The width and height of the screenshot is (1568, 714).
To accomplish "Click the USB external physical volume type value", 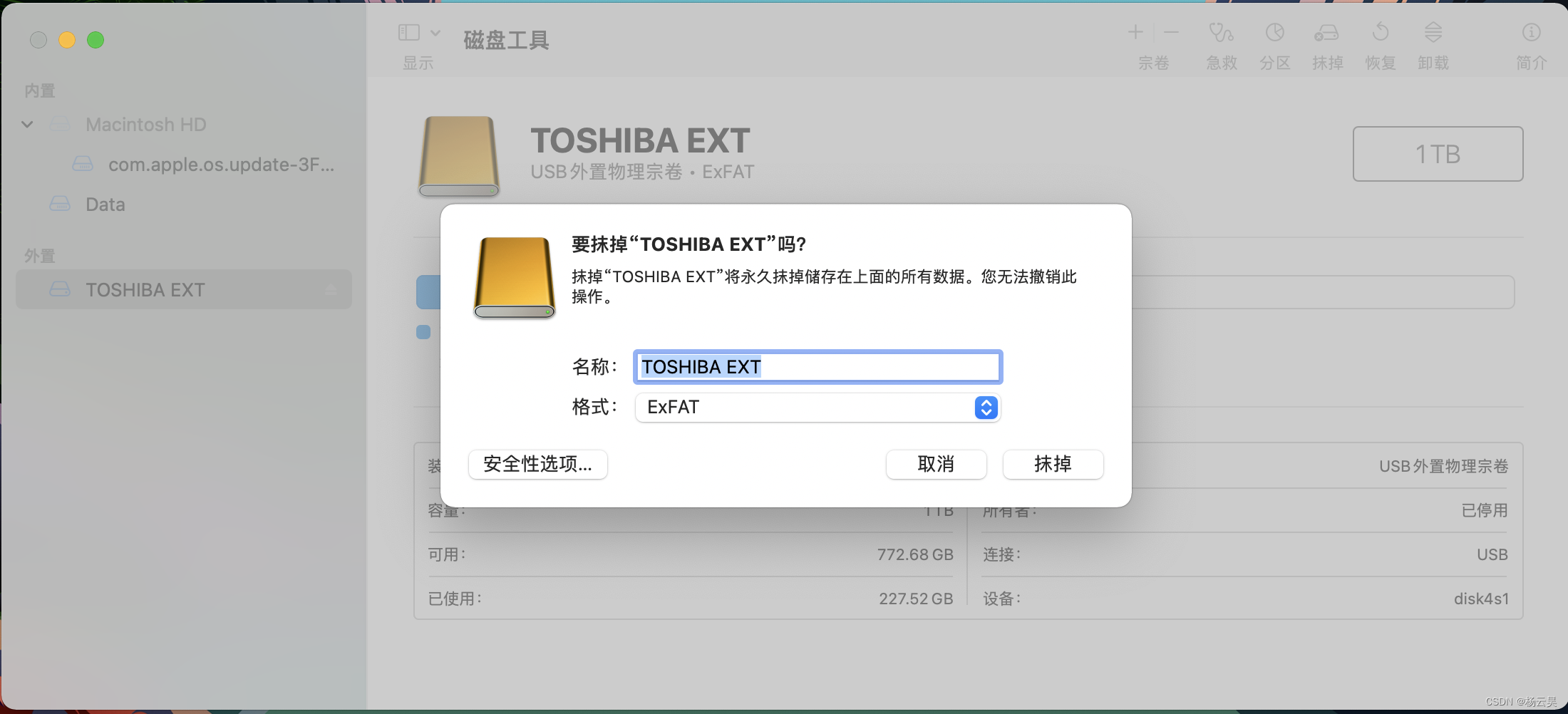I will (1443, 466).
